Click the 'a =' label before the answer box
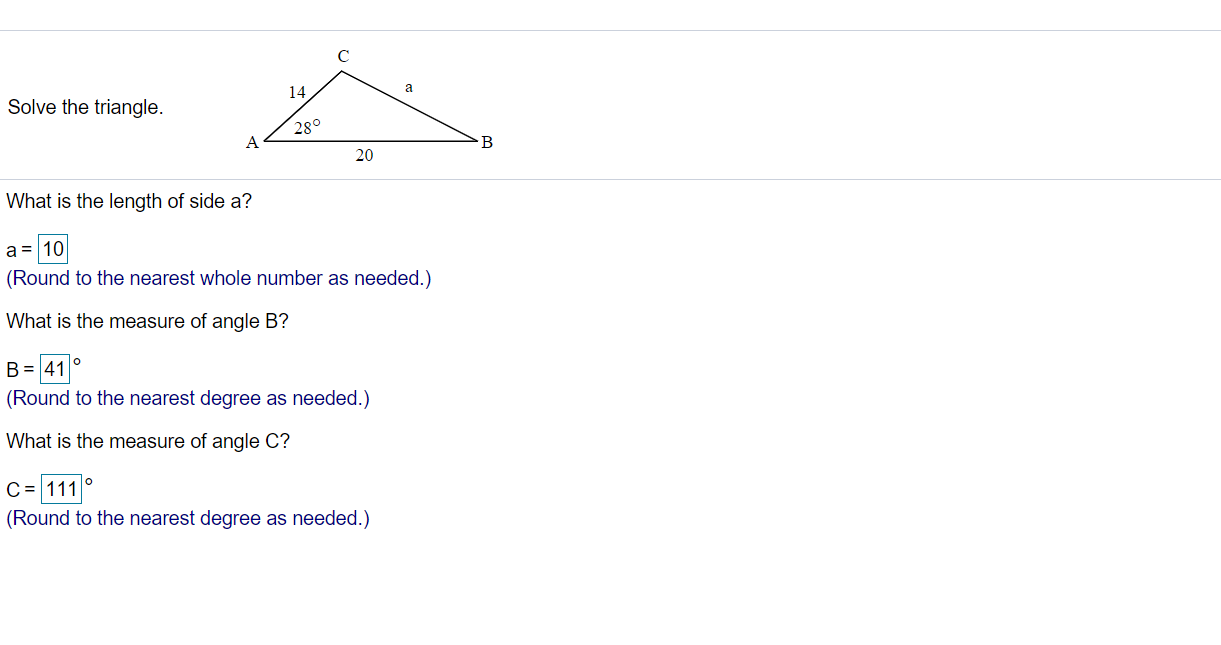 click(17, 248)
